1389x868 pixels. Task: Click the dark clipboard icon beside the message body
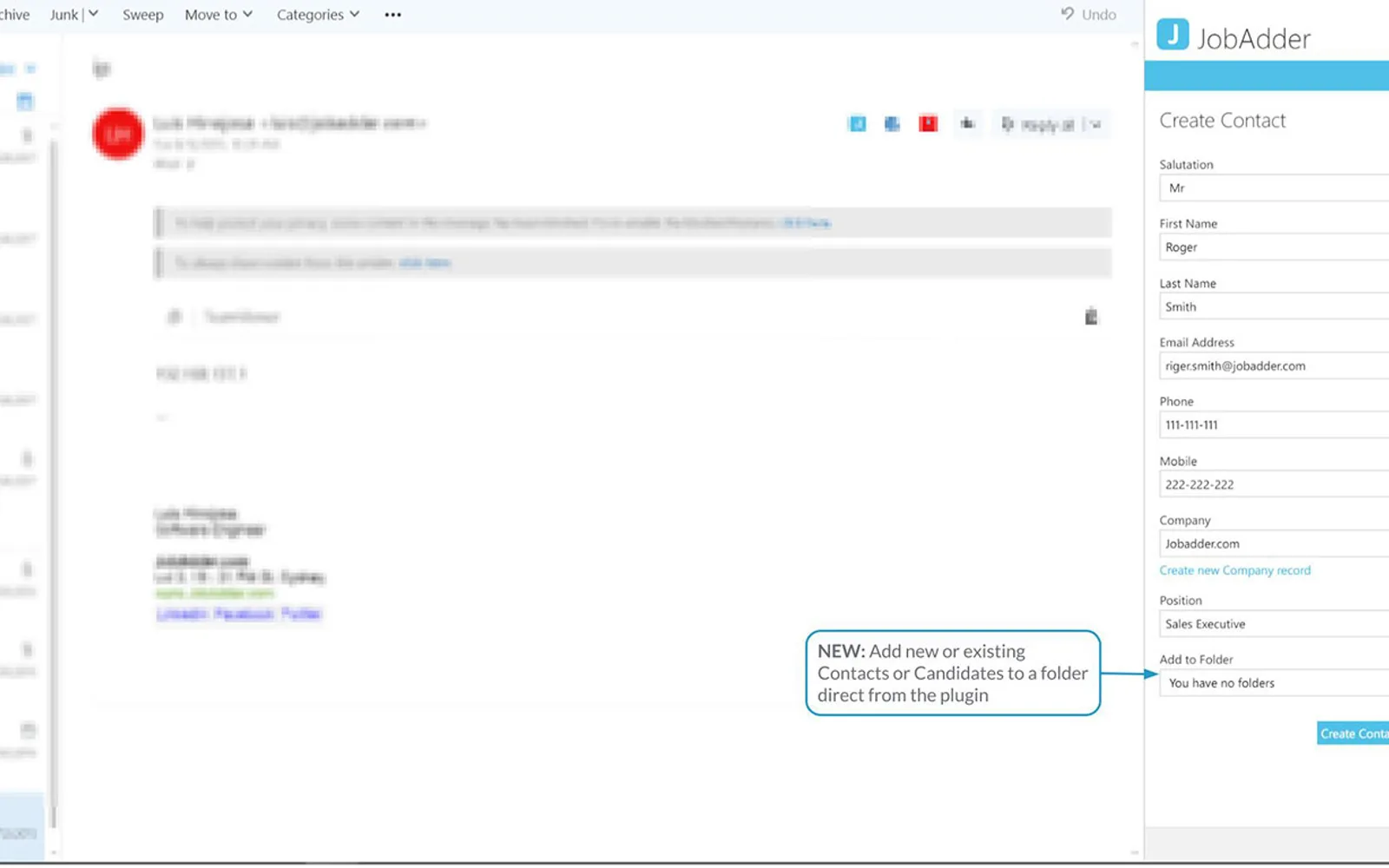1091,316
